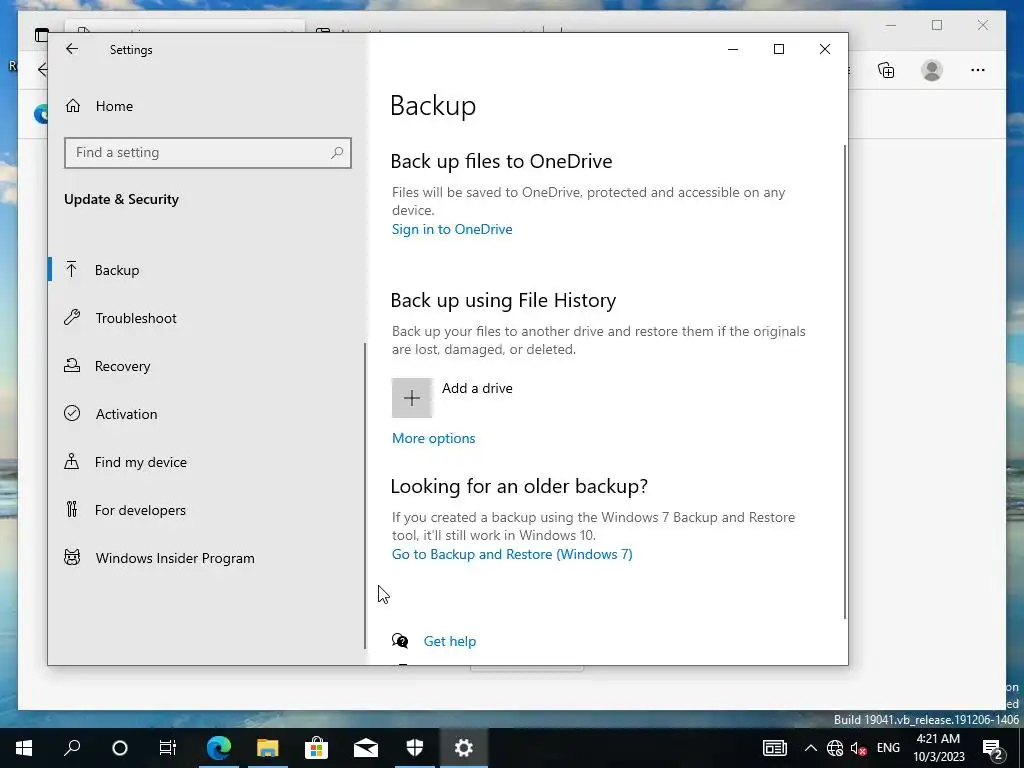
Task: Open the Windows Start menu
Action: pyautogui.click(x=24, y=748)
